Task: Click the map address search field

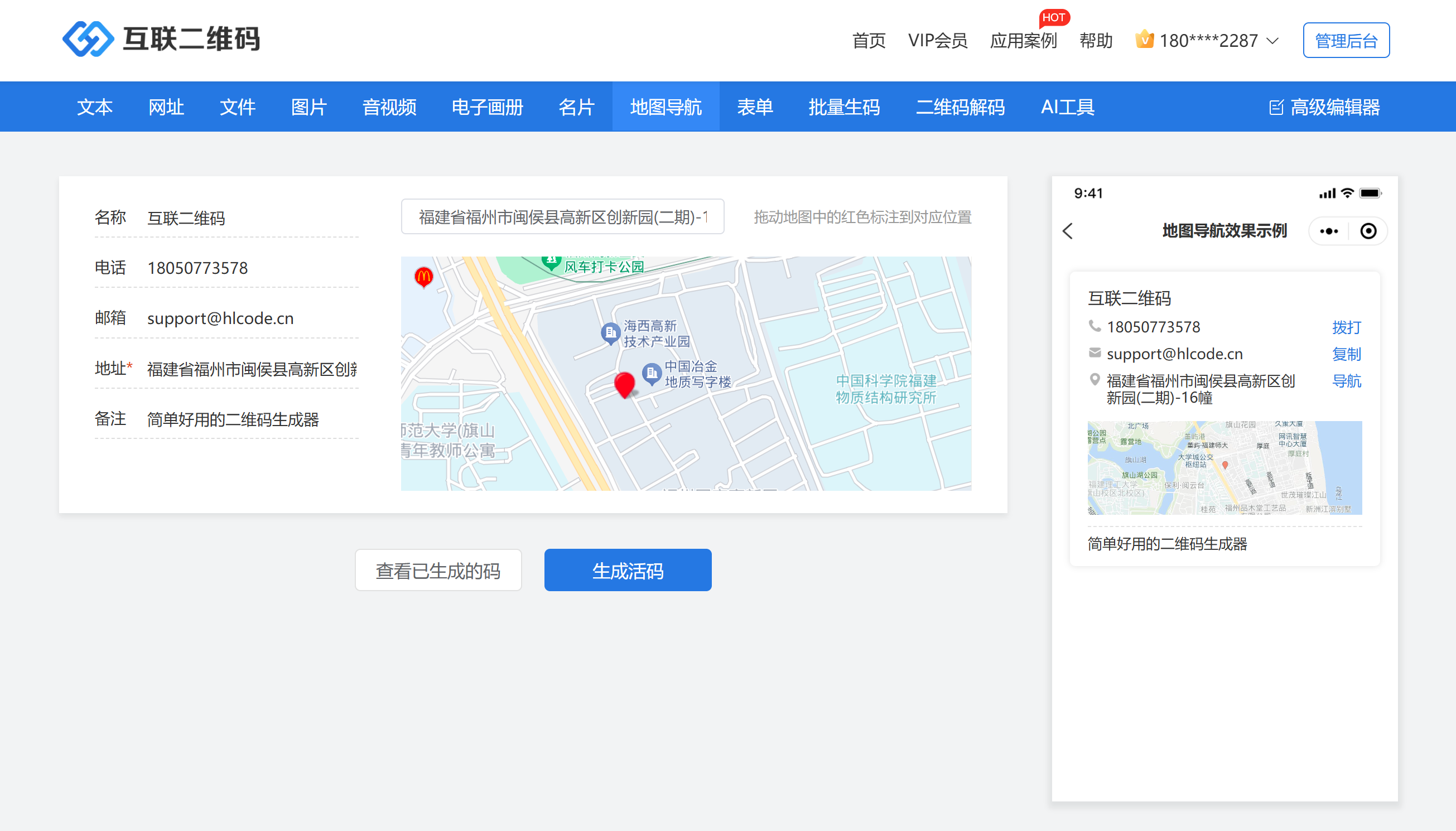Action: tap(562, 217)
